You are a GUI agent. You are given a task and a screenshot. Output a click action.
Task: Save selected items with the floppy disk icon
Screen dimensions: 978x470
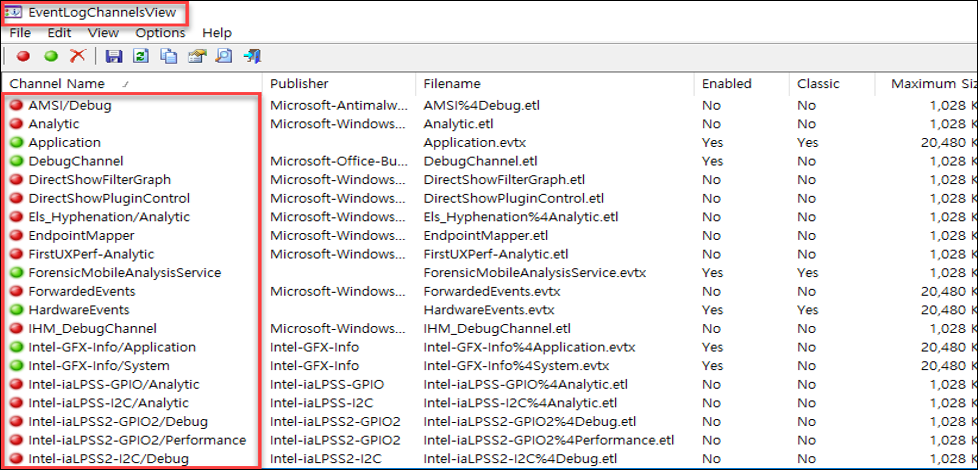pos(114,56)
